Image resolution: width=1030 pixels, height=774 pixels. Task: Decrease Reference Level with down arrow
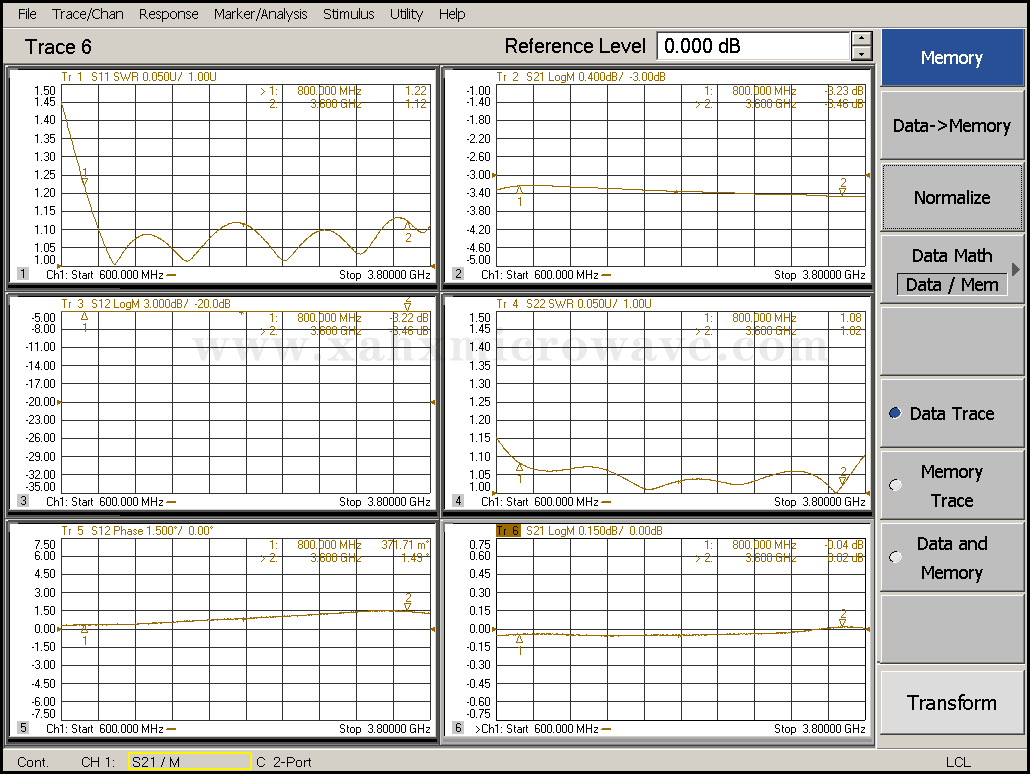[x=861, y=54]
